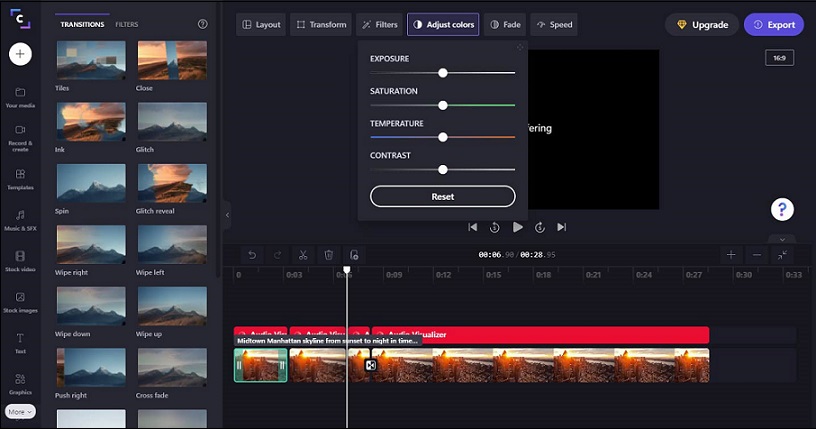The width and height of the screenshot is (816, 429).
Task: Select the Wipe down transition
Action: pos(91,306)
